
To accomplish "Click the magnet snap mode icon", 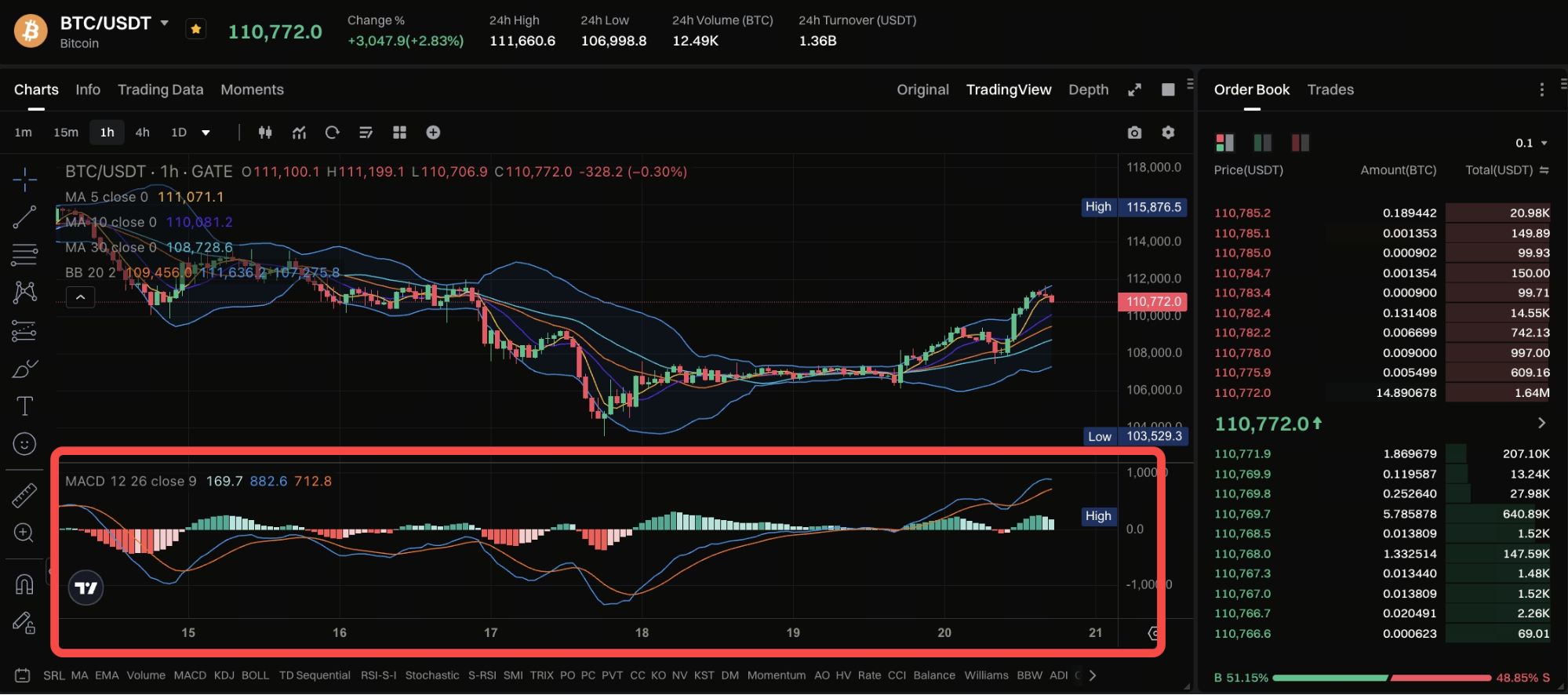I will coord(24,584).
